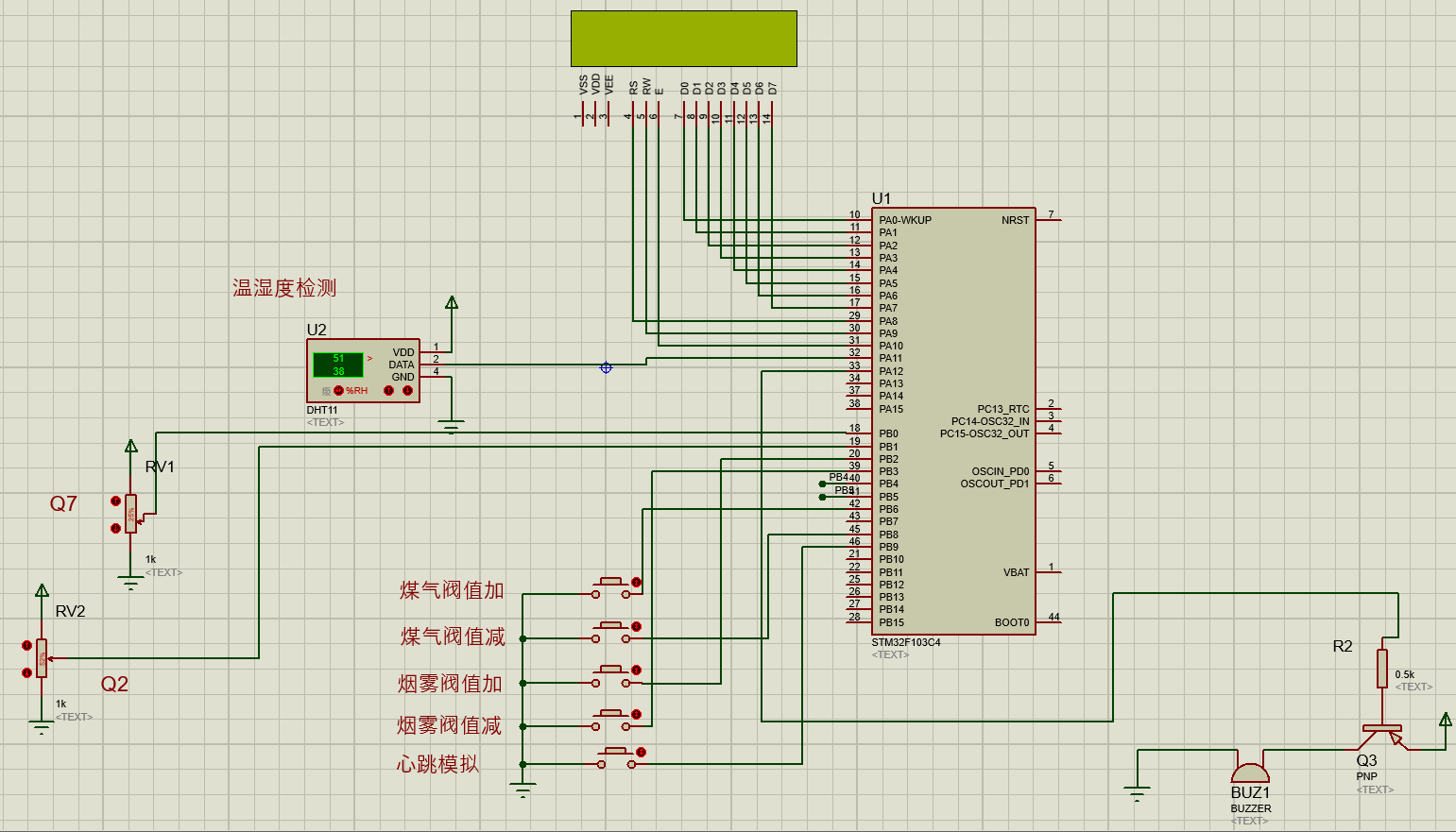Viewport: 1456px width, 832px height.
Task: Push the 心跳模拟 switch cap
Action: (x=615, y=751)
